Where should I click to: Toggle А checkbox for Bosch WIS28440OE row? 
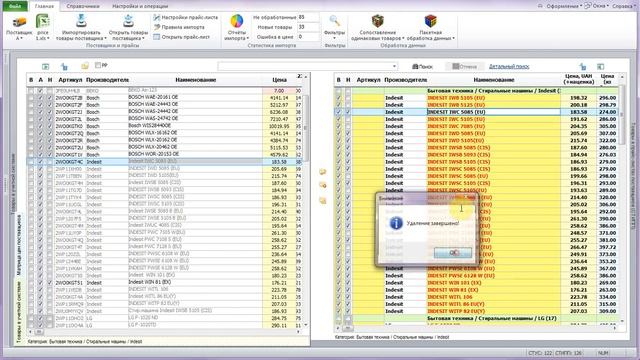click(40, 126)
